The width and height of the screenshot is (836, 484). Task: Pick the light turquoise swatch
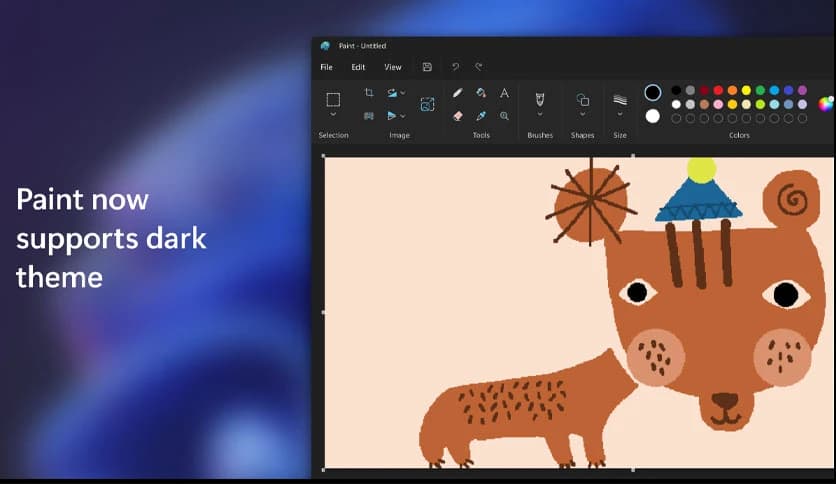(x=774, y=104)
